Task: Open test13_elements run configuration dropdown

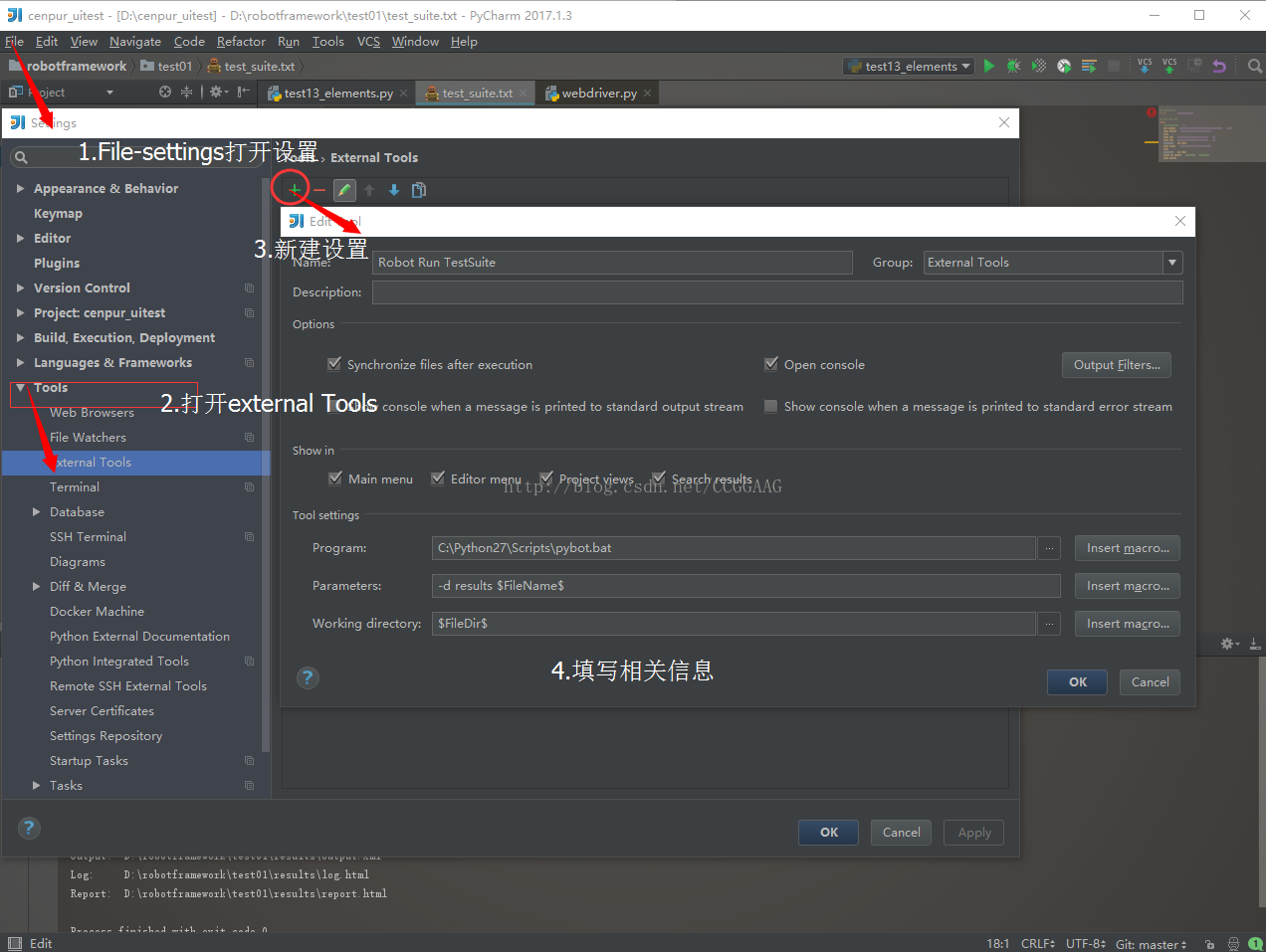Action: (x=908, y=66)
